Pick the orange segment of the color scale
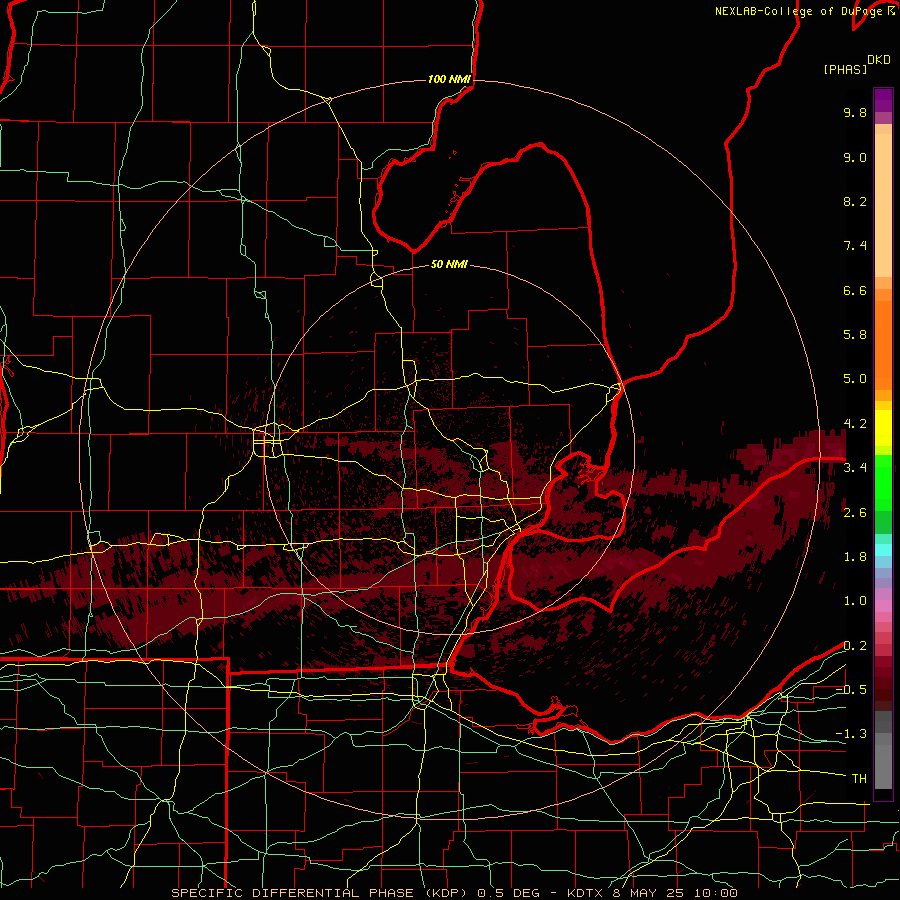 point(883,346)
